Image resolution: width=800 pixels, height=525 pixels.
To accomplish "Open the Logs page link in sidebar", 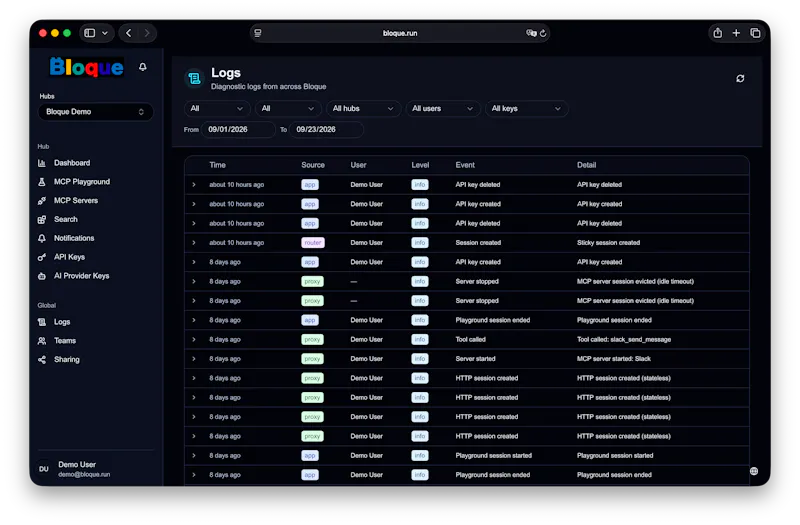I will pos(62,322).
